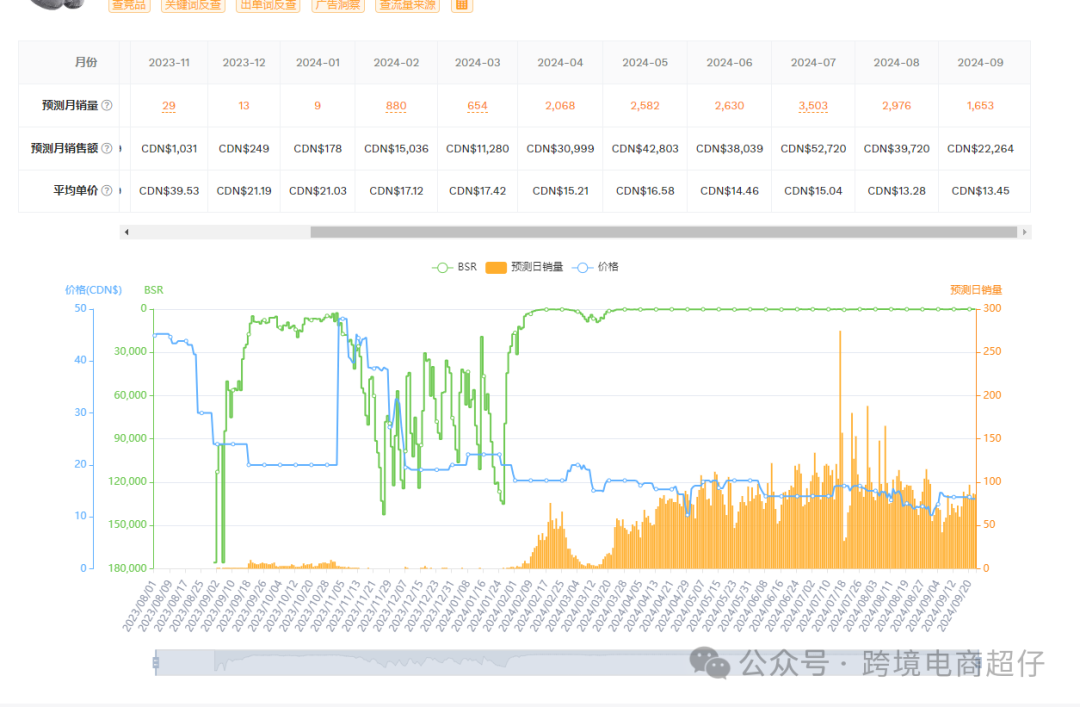
Task: Click the 关键词反查 button
Action: (x=193, y=5)
